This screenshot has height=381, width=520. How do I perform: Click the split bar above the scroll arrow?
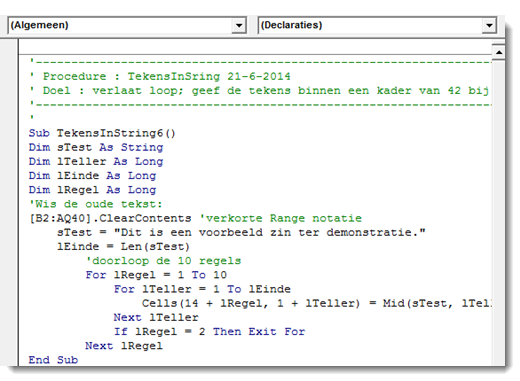point(499,43)
